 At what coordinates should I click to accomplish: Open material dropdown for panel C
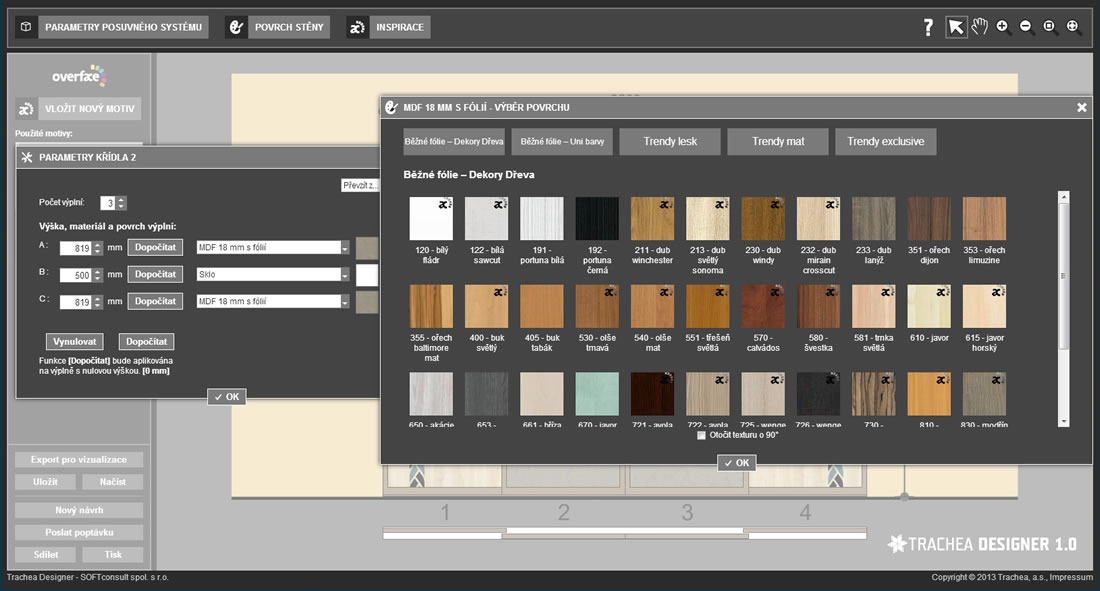(345, 301)
